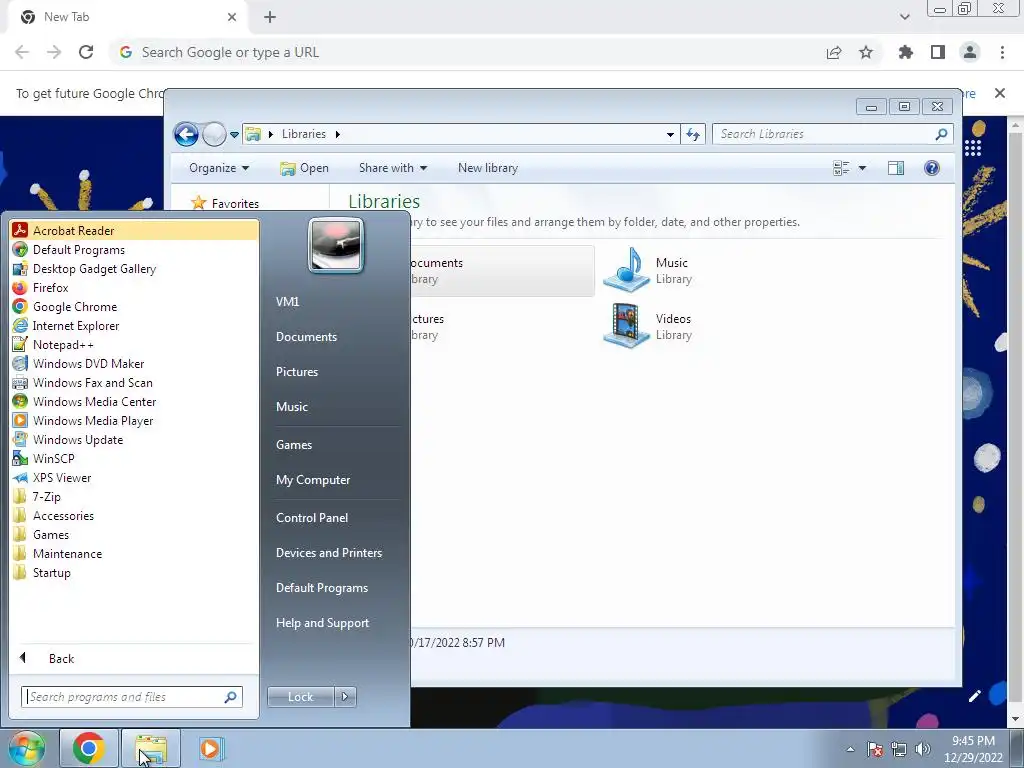Viewport: 1024px width, 768px height.
Task: Open the Share with dropdown
Action: tap(392, 168)
